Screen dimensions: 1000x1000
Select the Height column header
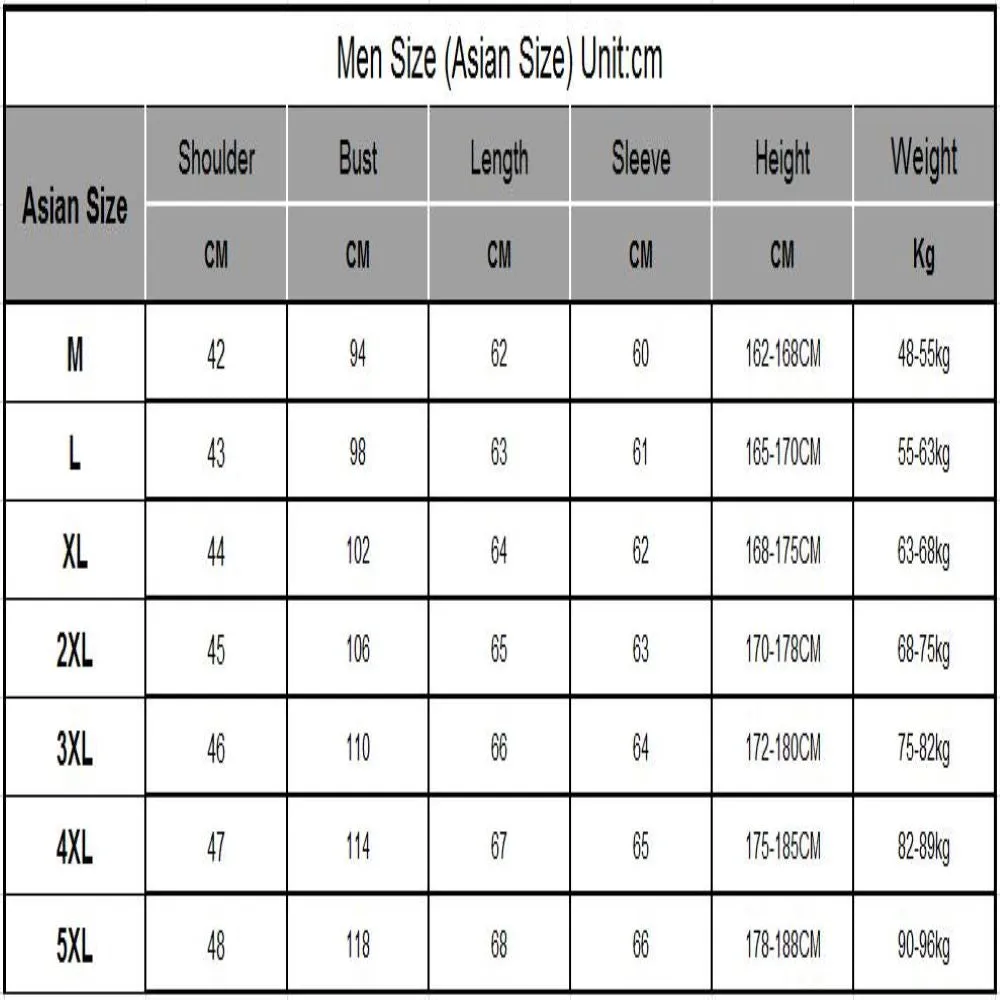783,155
